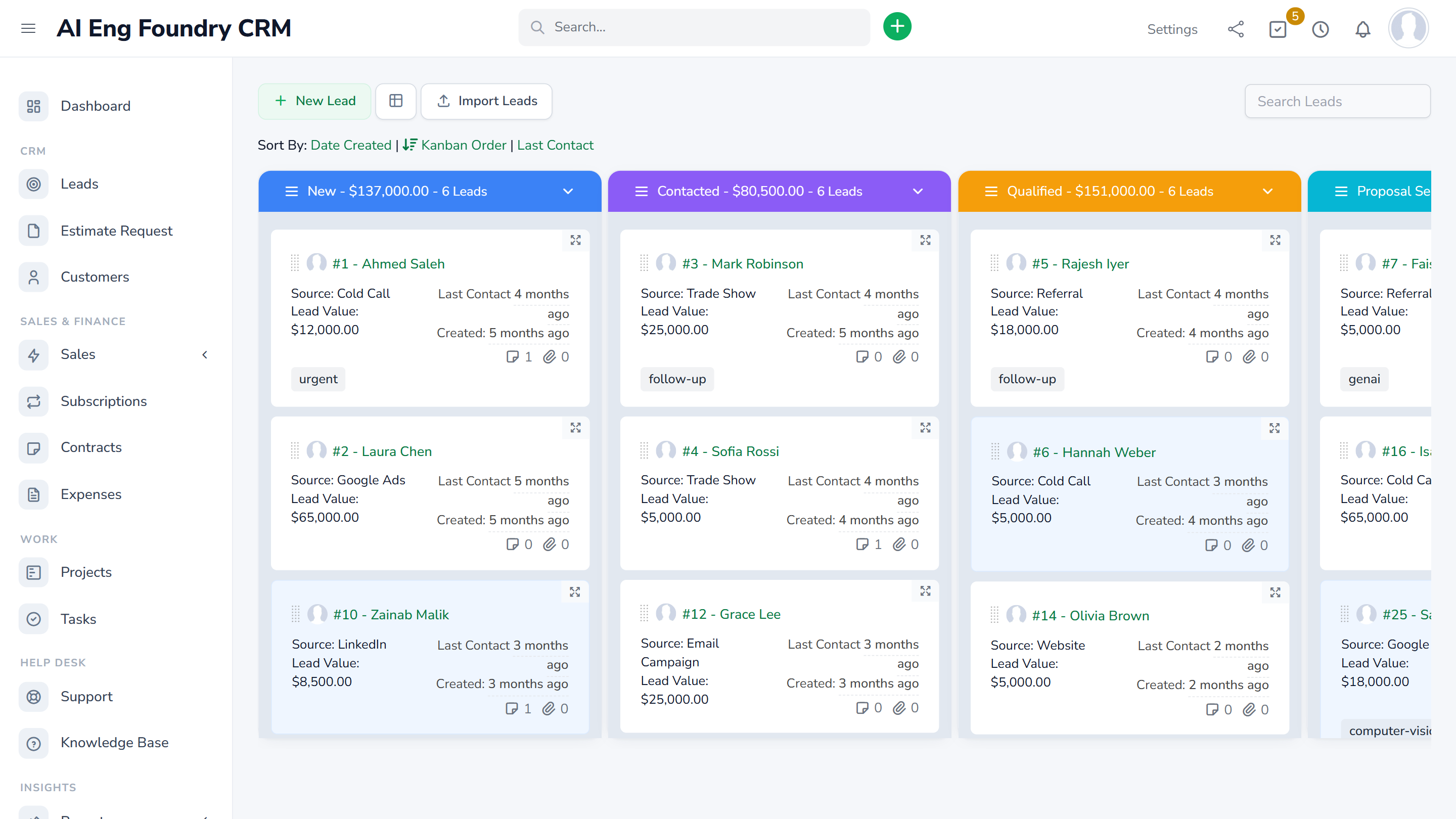The image size is (1456, 819).
Task: Click the green quick-add plus button
Action: pos(897,27)
